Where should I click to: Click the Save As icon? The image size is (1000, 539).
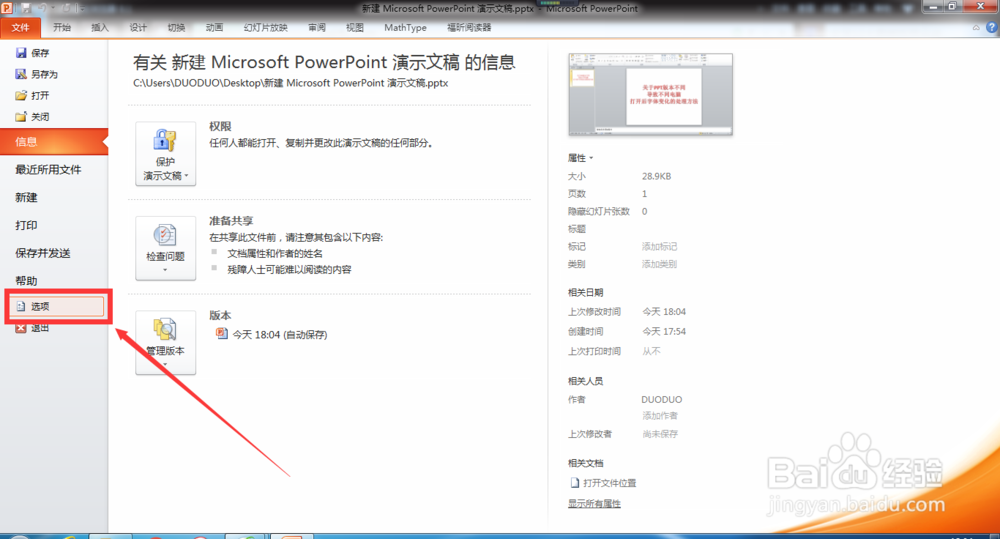pyautogui.click(x=21, y=74)
